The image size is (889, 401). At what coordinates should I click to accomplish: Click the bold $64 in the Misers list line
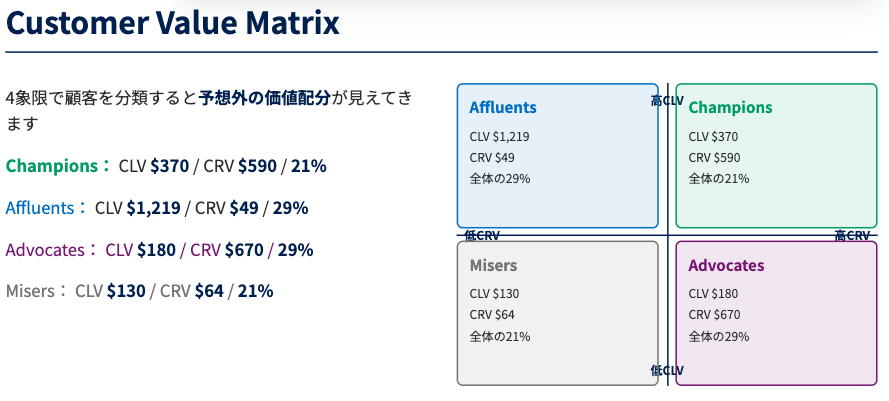tap(208, 291)
